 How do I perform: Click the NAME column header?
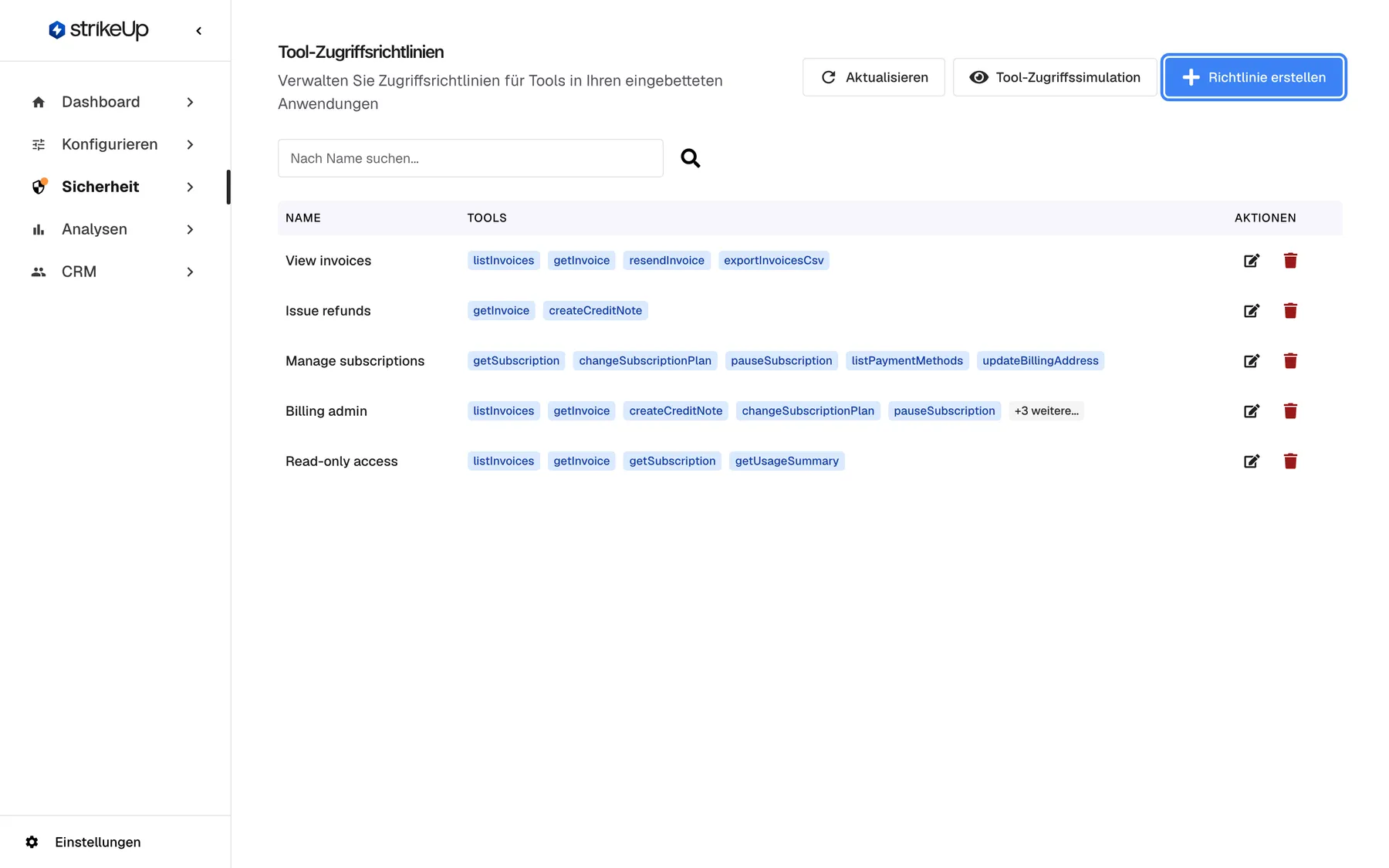pos(303,218)
